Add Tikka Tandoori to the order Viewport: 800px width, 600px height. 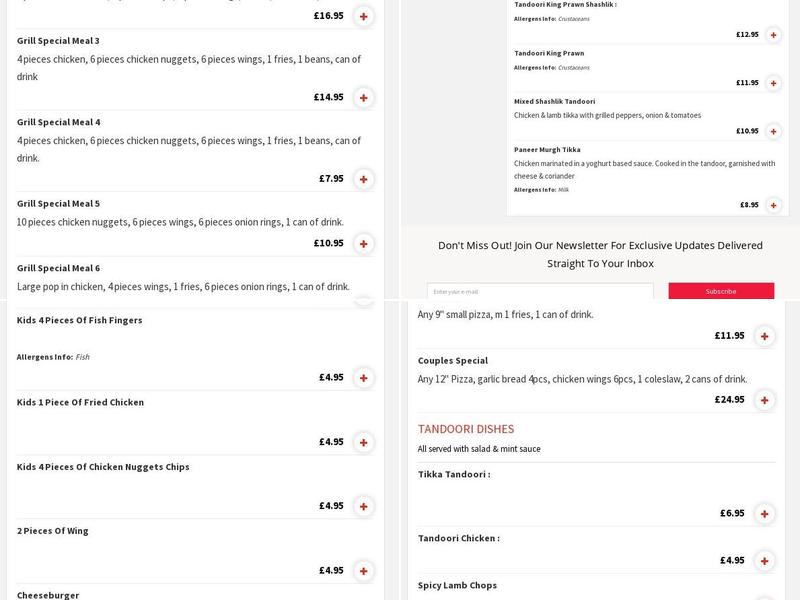pyautogui.click(x=765, y=512)
